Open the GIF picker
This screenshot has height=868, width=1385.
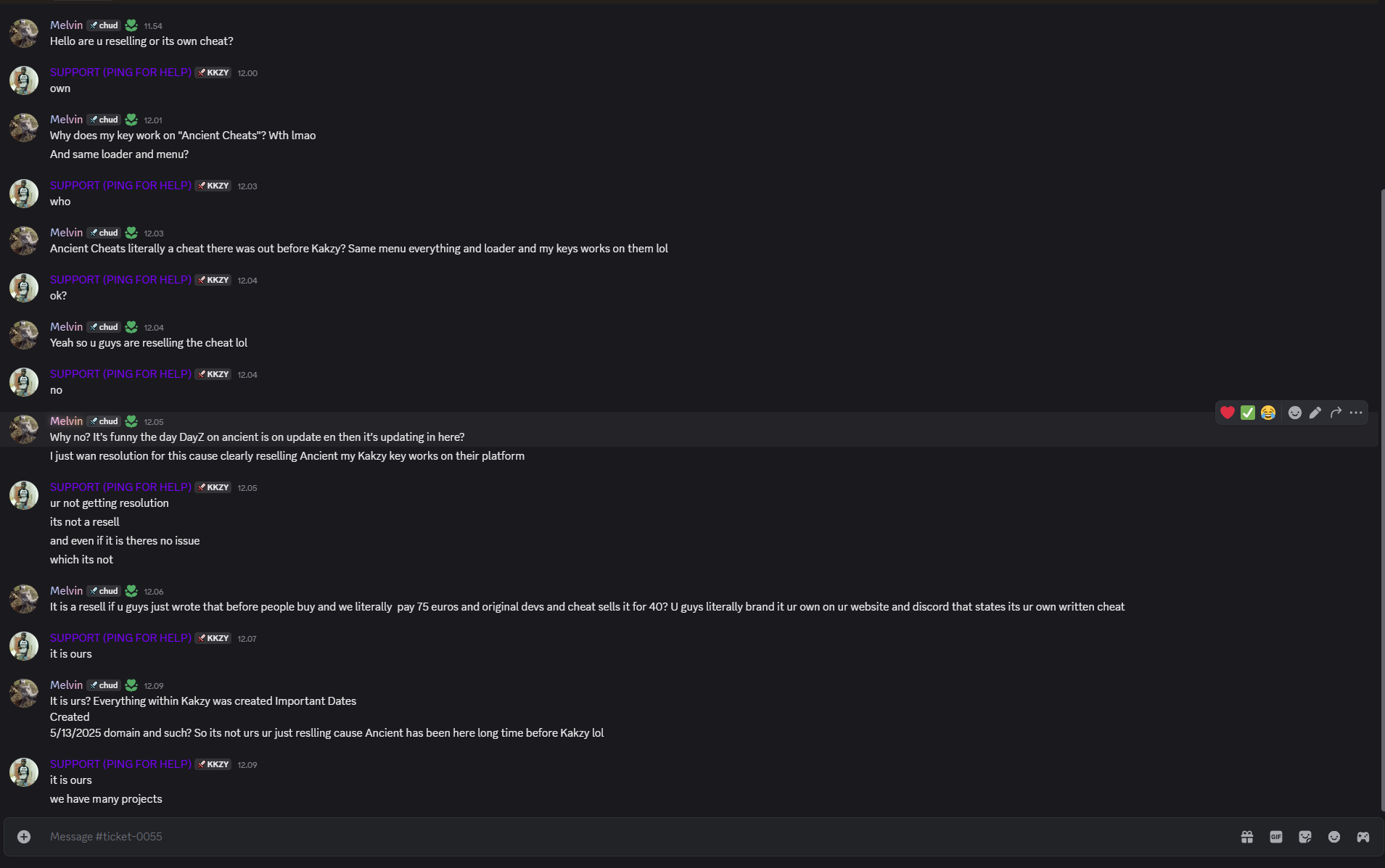click(x=1275, y=837)
